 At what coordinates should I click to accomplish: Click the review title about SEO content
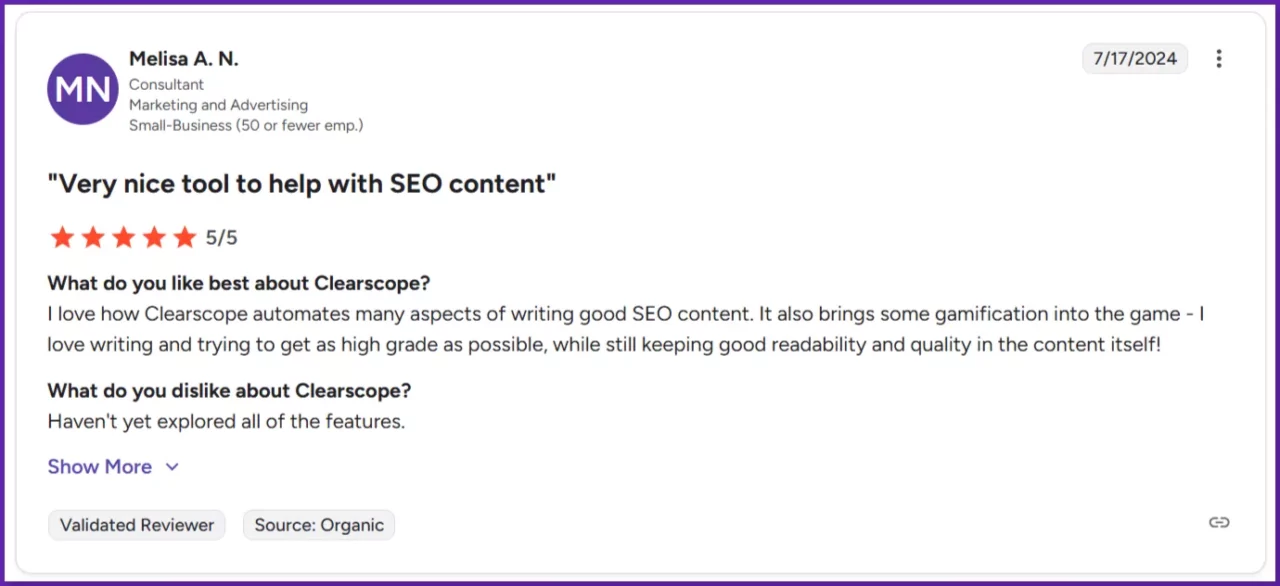pos(301,184)
